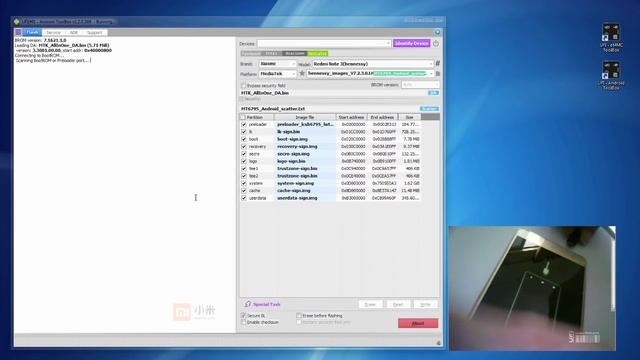640x360 pixels.
Task: Click the power icon beside Identify Device
Action: [436, 43]
